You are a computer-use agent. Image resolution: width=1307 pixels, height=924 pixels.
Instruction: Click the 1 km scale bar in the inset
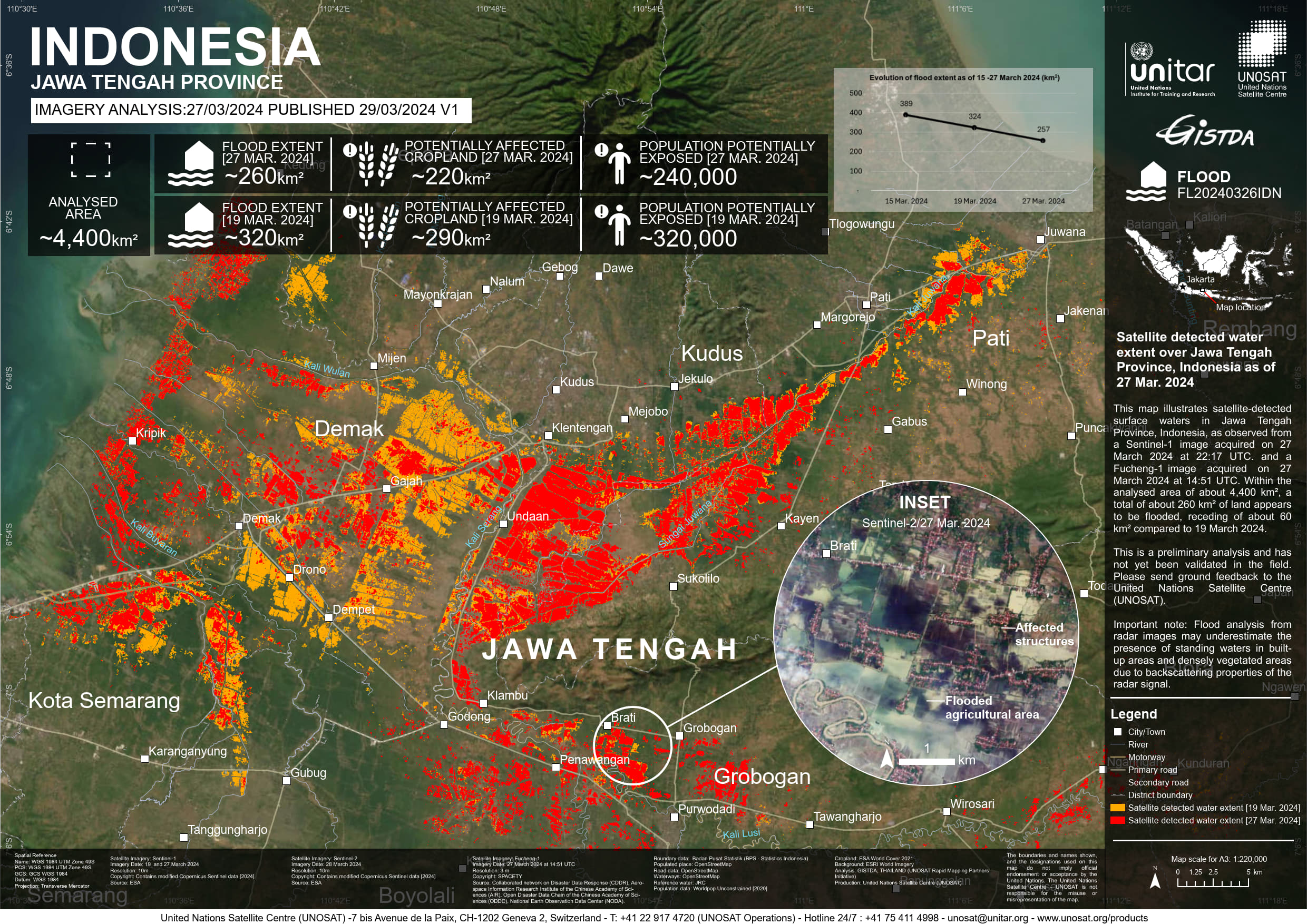[928, 760]
